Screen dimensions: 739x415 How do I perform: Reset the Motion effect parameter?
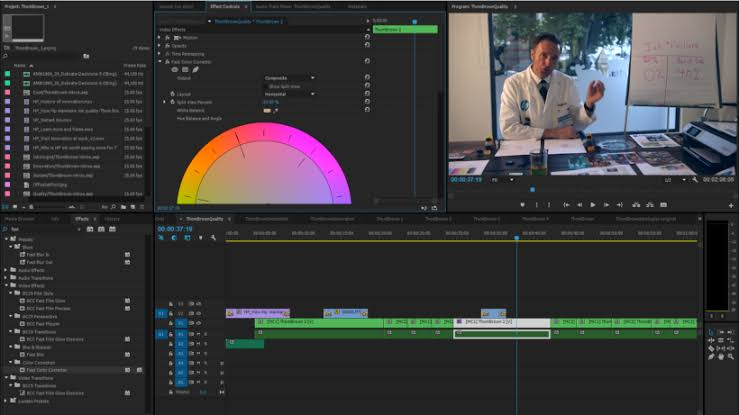(367, 37)
